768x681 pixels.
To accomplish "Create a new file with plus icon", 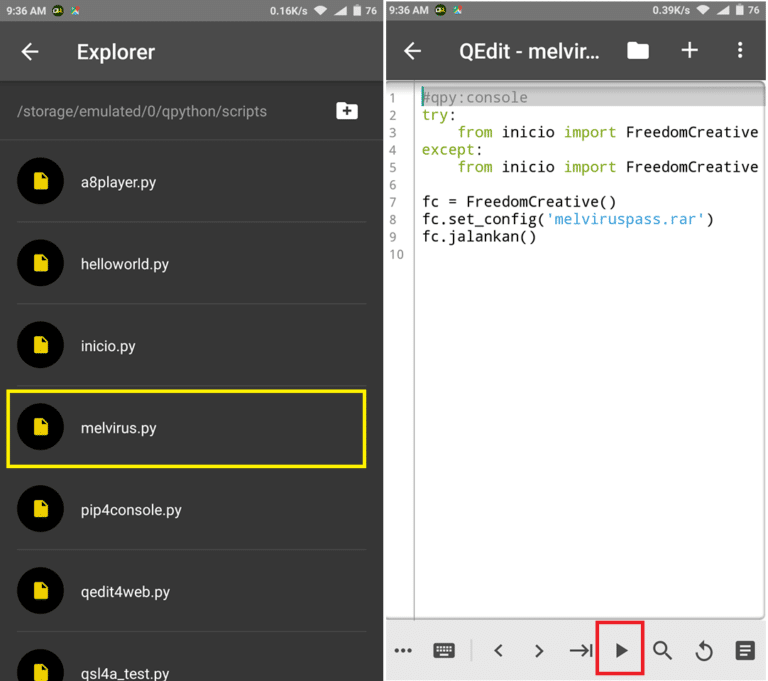I will [x=690, y=50].
